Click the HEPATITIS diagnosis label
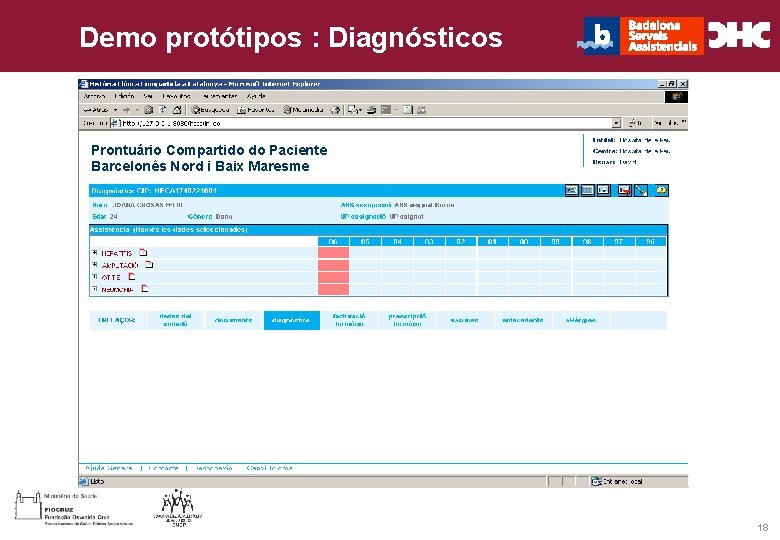The image size is (780, 540). point(117,253)
